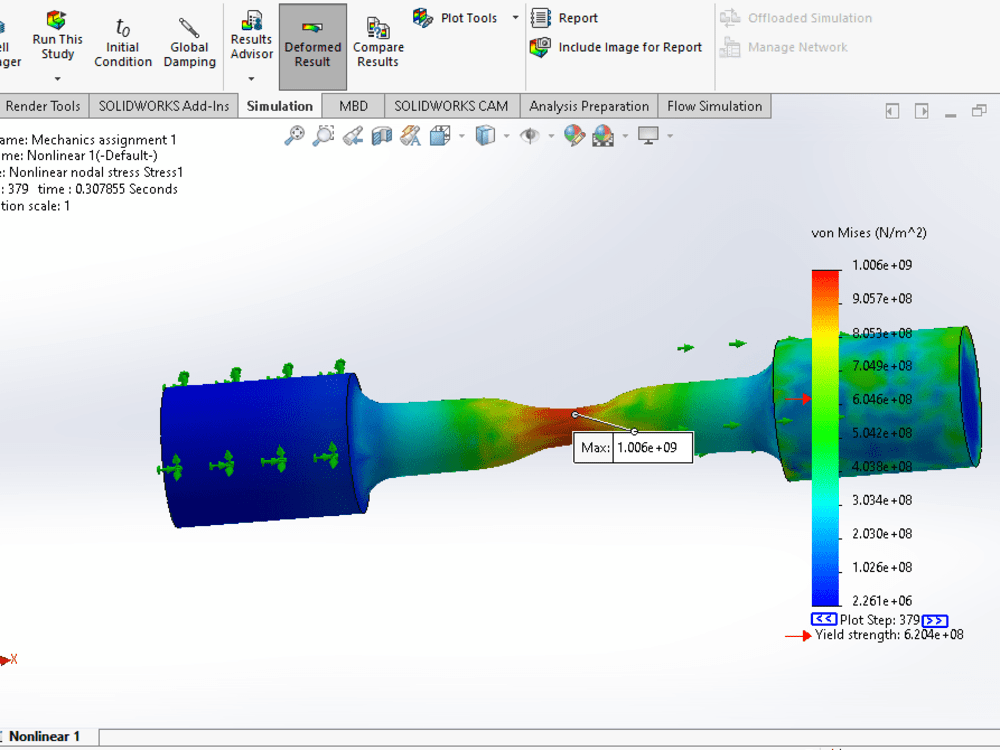The height and width of the screenshot is (750, 1000).
Task: Expand the View Orientation dropdown
Action: [460, 135]
